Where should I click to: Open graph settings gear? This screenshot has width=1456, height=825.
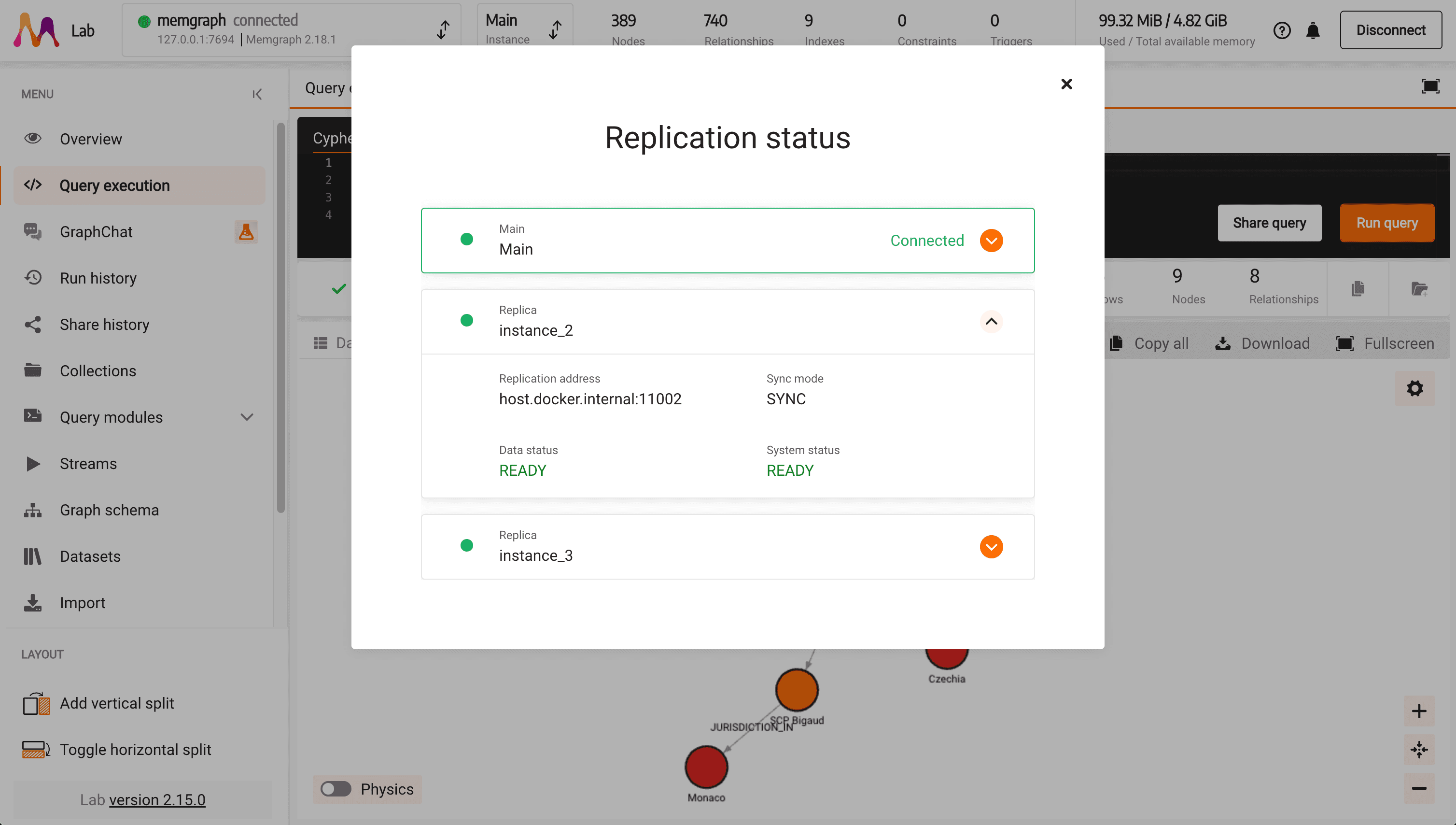tap(1414, 388)
